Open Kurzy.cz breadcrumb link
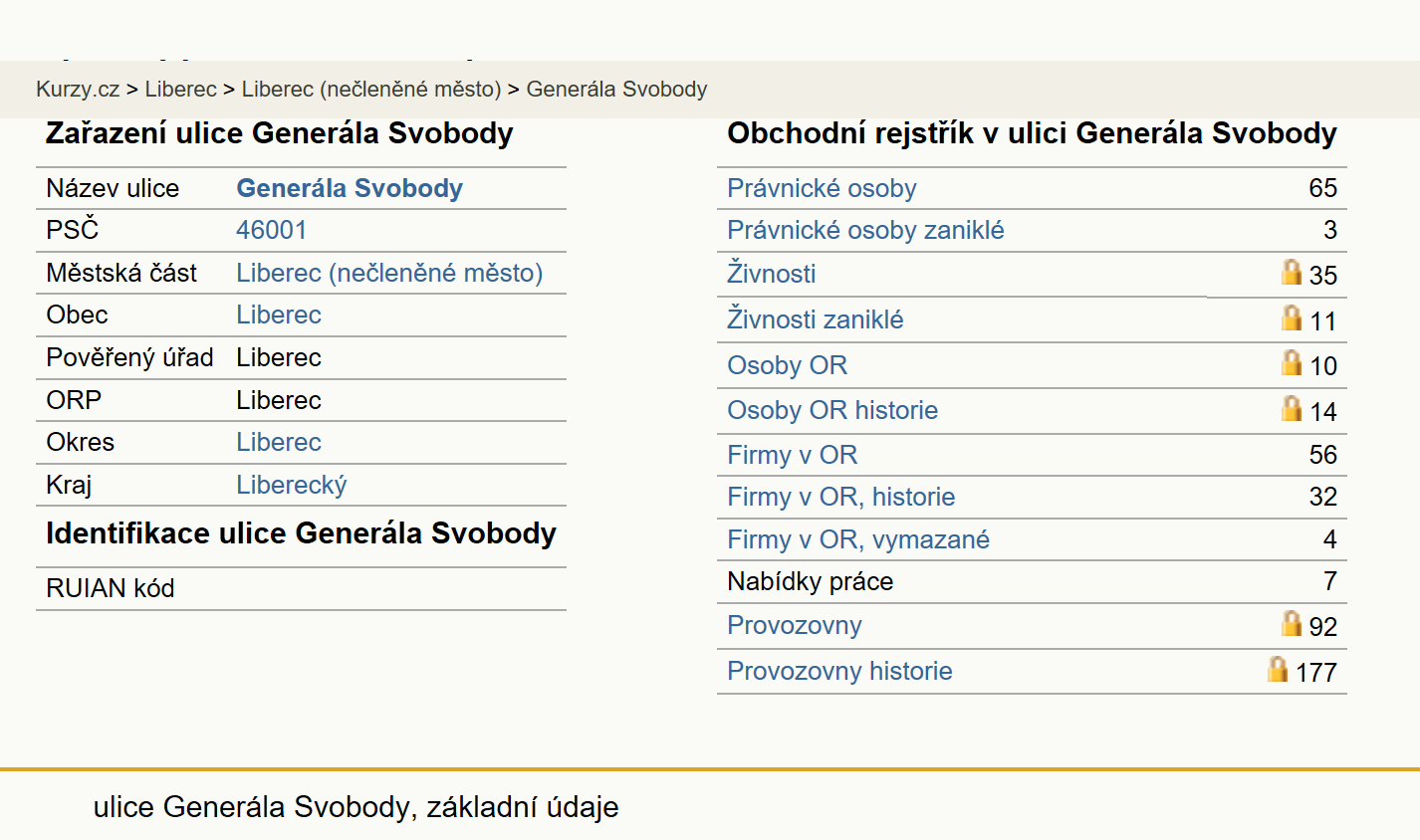 coord(78,90)
